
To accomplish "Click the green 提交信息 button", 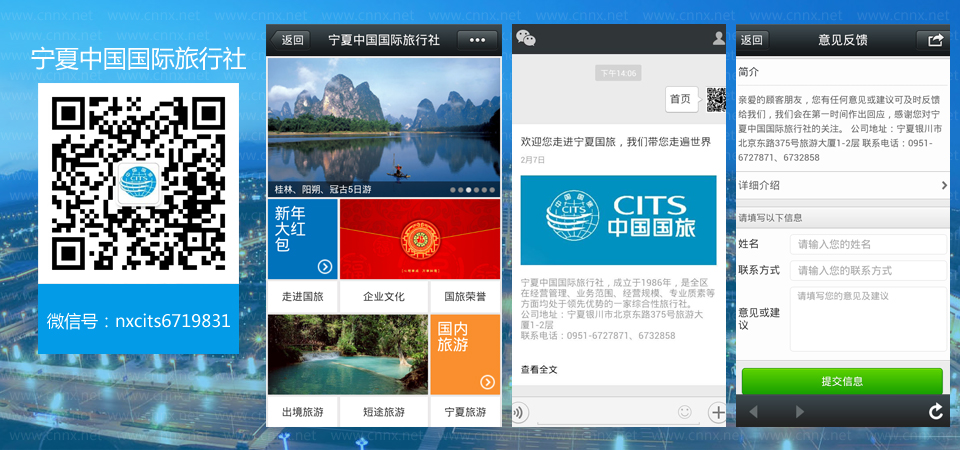I will [842, 381].
